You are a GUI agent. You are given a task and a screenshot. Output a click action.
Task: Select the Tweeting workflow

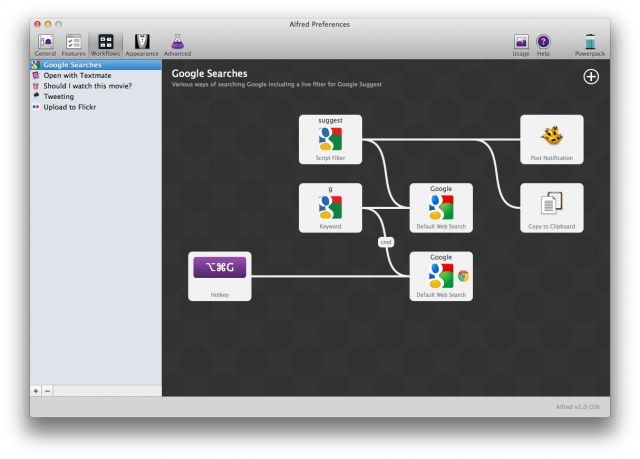click(58, 96)
